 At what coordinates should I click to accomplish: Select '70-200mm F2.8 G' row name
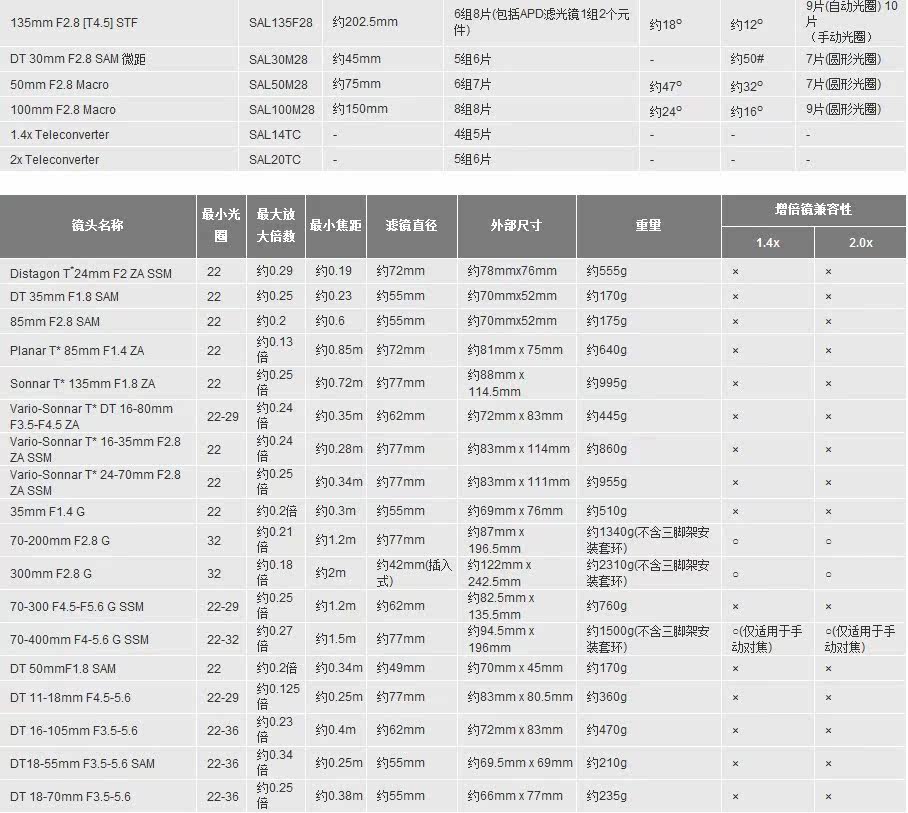pos(60,541)
